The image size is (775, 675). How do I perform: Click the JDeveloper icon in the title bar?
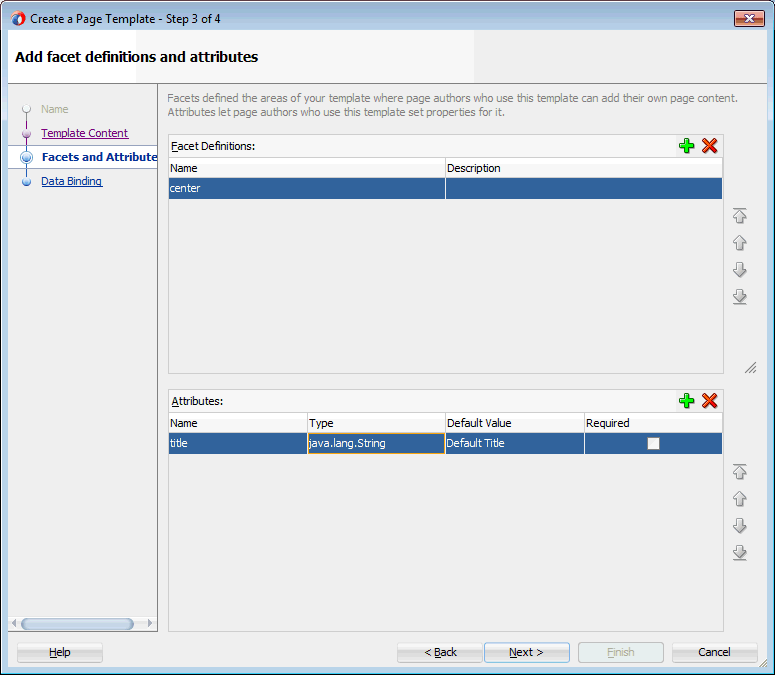(18, 19)
